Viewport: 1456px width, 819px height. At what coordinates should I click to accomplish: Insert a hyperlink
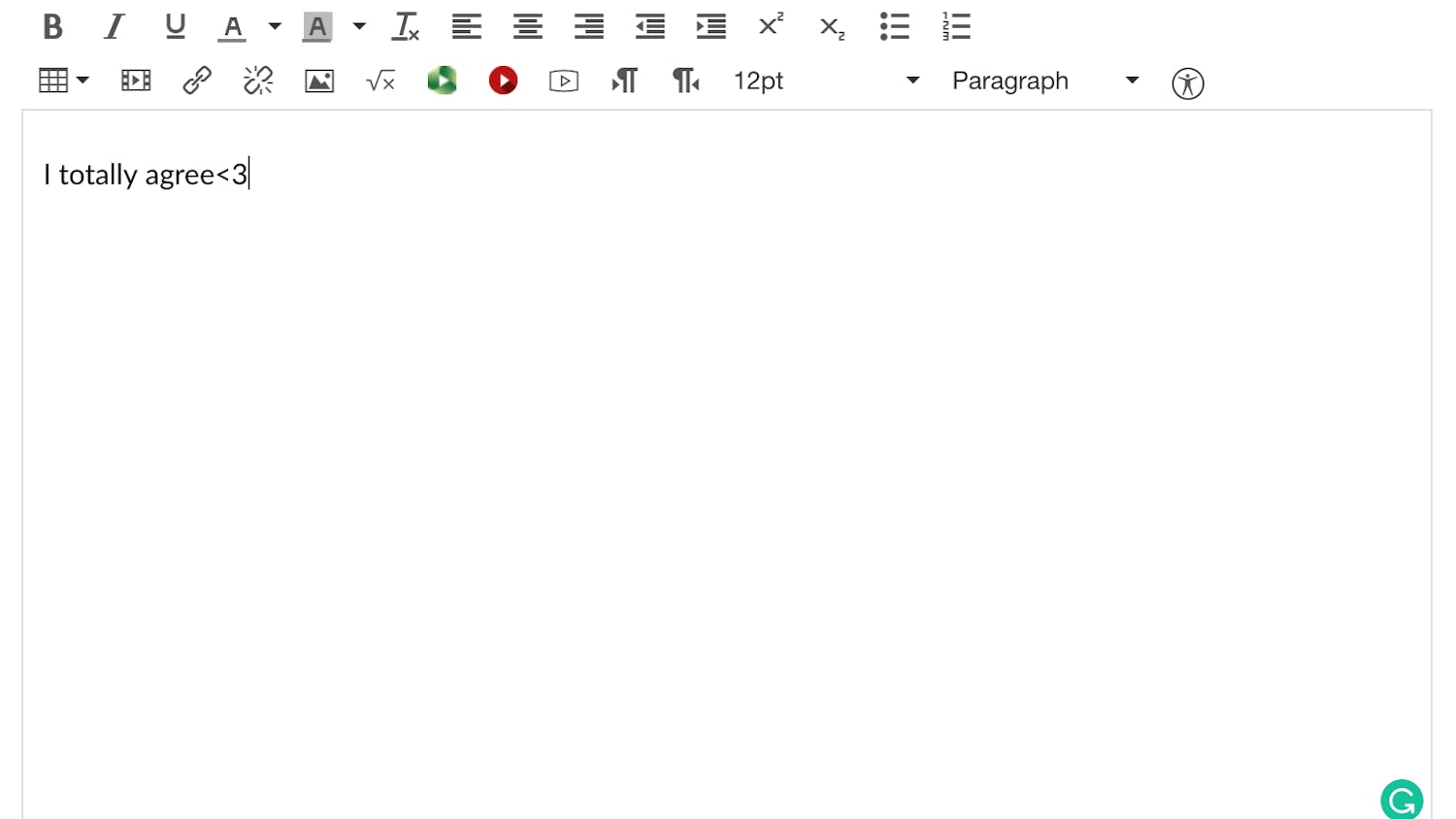coord(195,81)
